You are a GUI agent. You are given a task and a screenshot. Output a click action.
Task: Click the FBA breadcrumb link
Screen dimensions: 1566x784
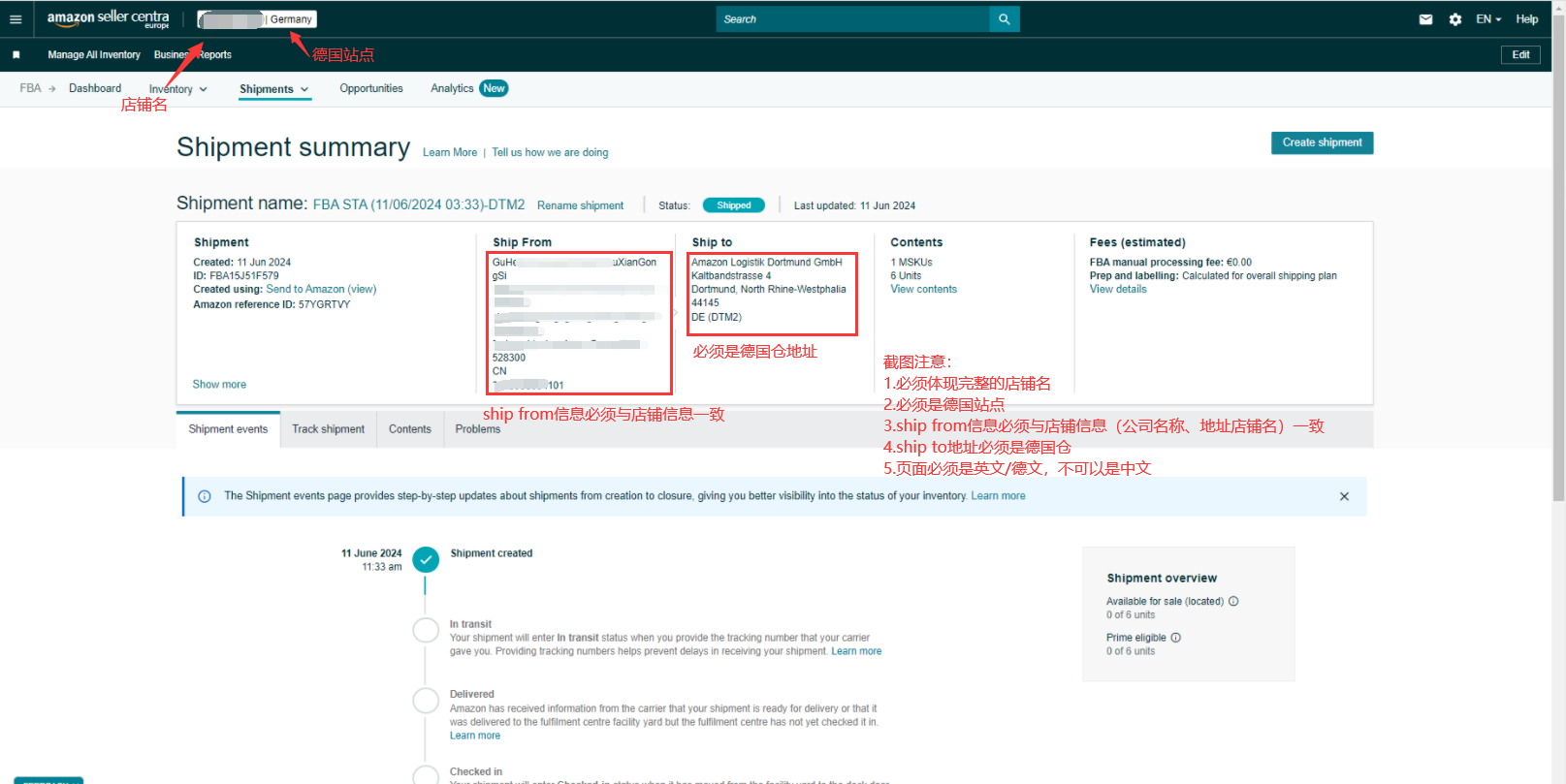[30, 88]
